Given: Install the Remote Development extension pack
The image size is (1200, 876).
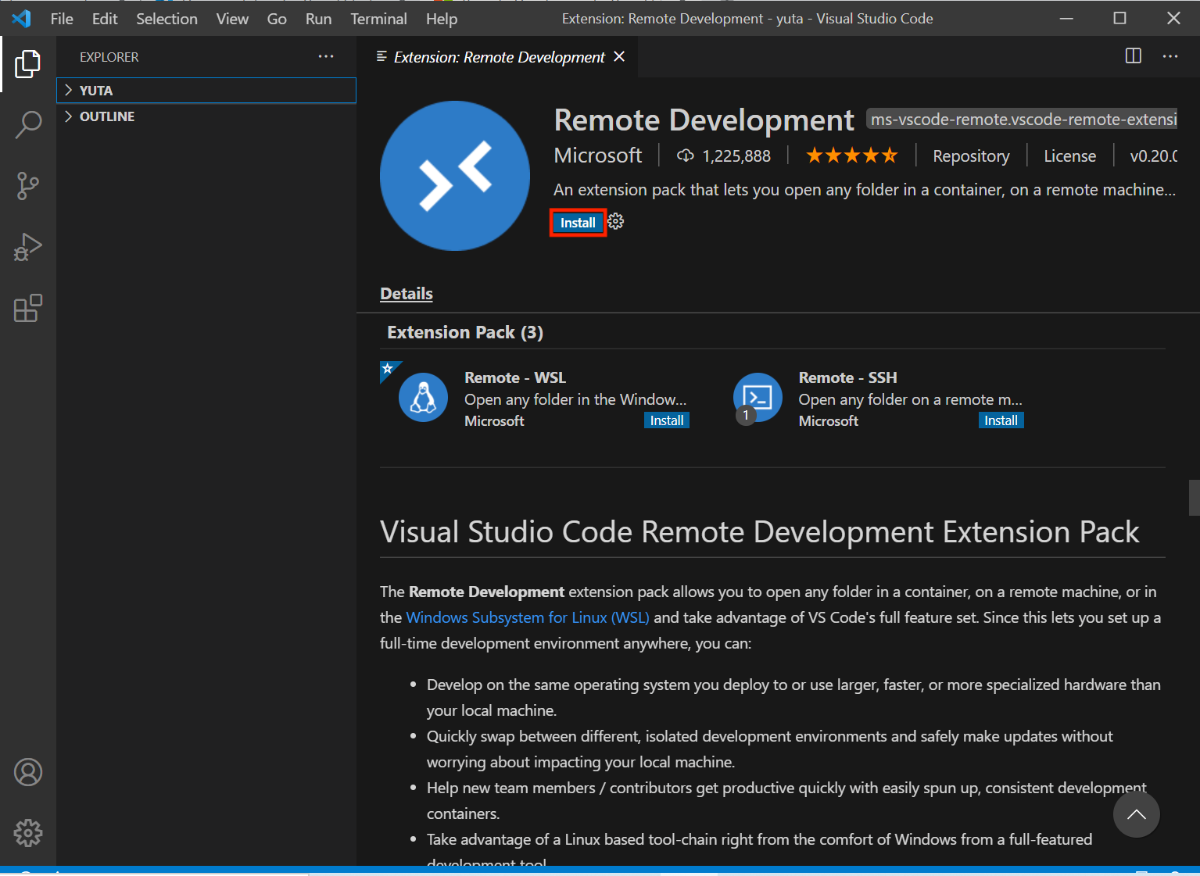Looking at the screenshot, I should click(578, 222).
